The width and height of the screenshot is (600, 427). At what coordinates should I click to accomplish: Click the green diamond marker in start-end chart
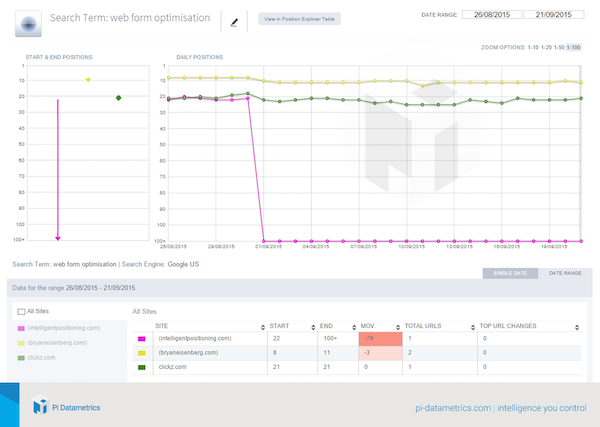click(119, 98)
